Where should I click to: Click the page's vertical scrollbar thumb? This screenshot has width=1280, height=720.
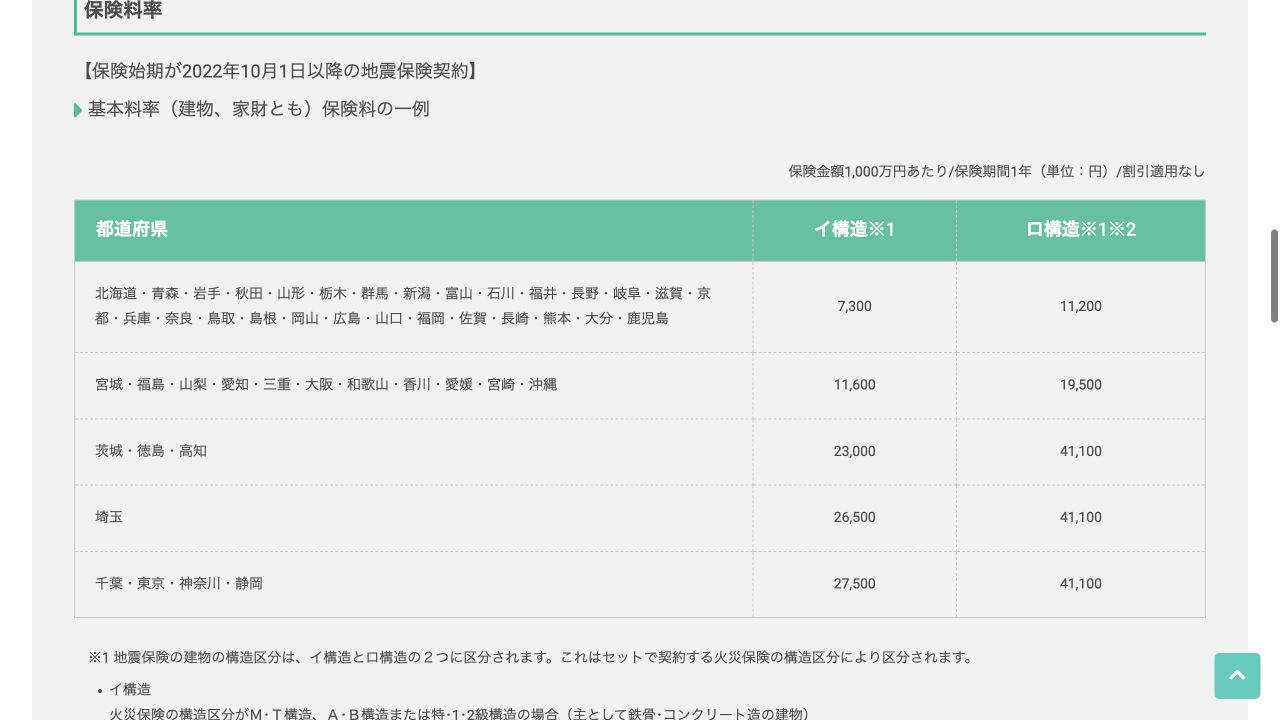[1274, 276]
